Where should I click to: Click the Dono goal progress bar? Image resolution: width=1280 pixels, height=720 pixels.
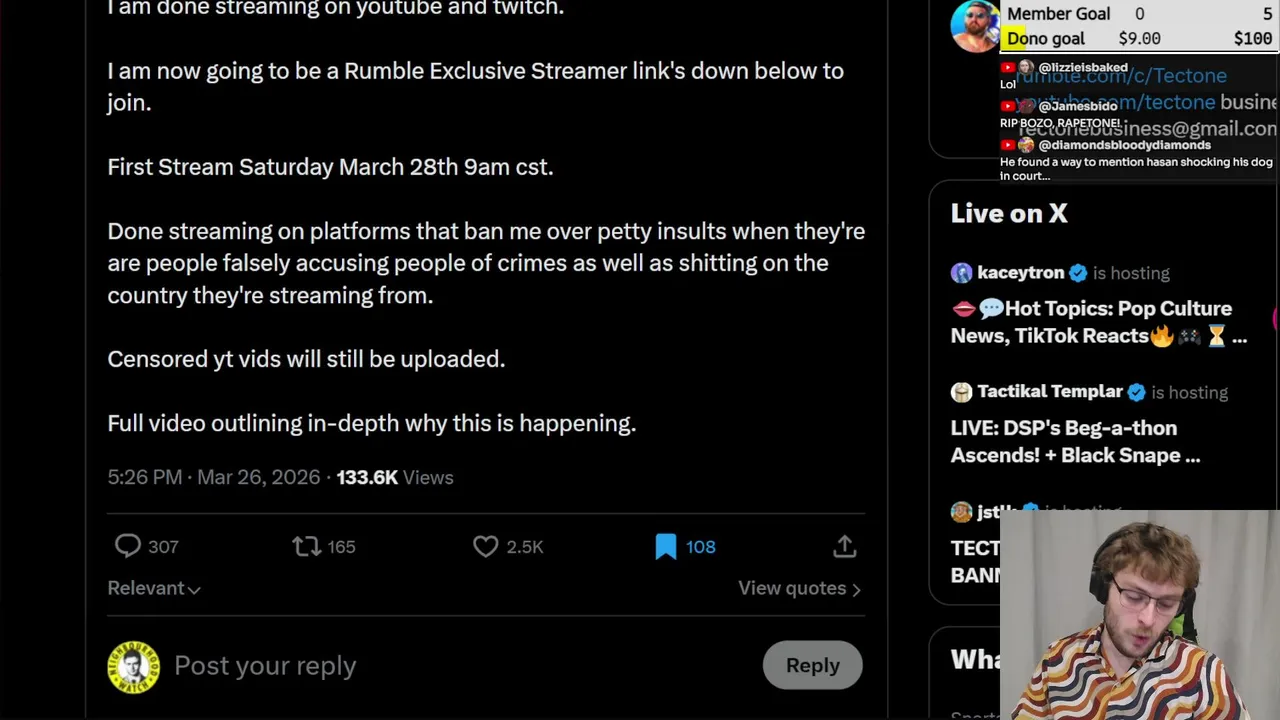click(x=1139, y=39)
